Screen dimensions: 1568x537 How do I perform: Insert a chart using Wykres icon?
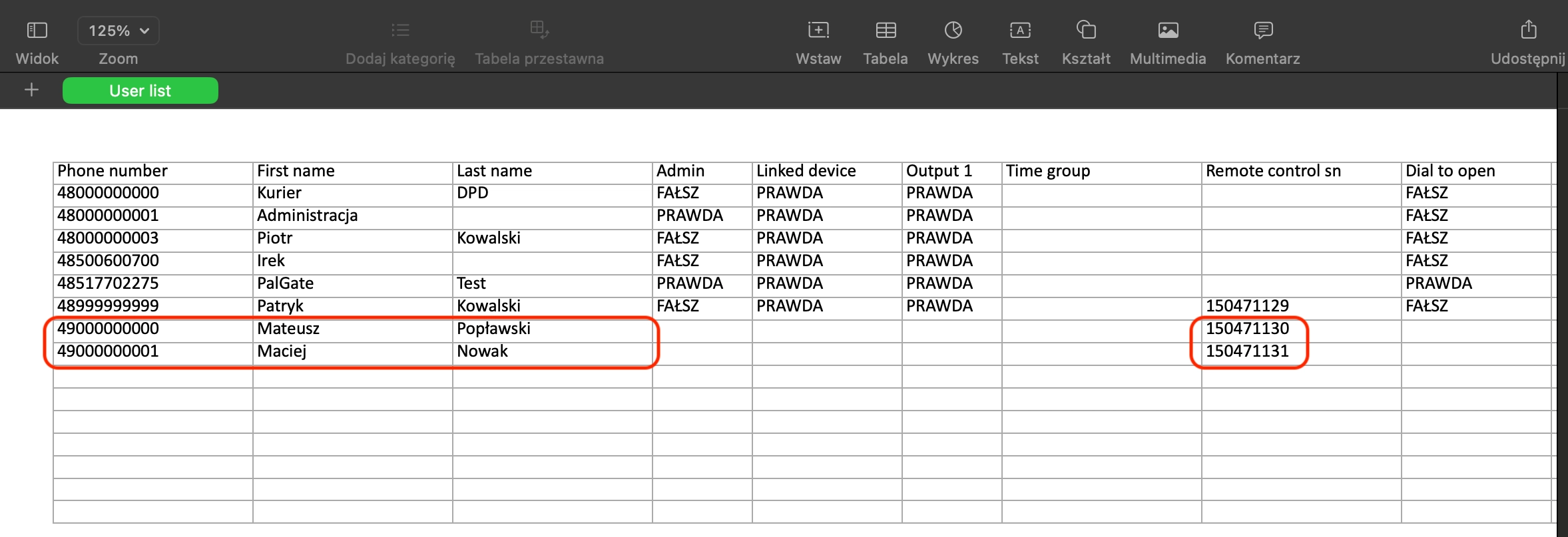(953, 31)
